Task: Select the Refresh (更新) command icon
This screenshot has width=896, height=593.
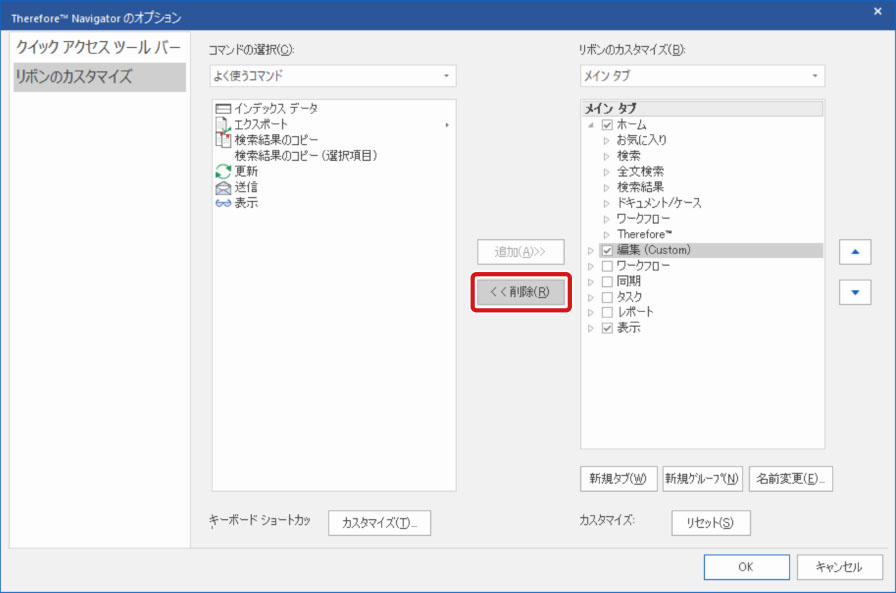Action: click(223, 171)
